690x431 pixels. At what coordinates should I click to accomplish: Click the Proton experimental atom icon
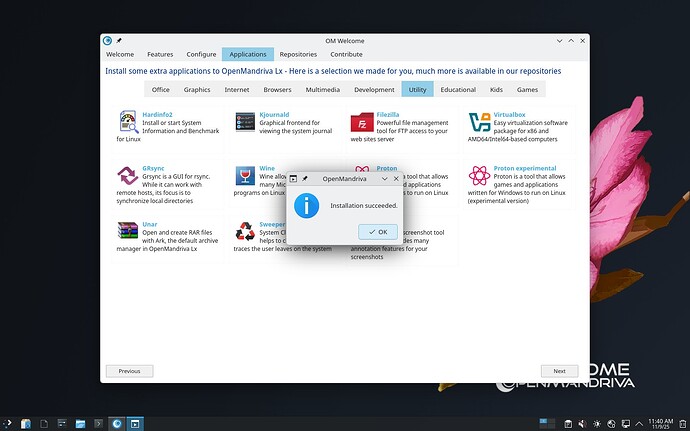479,177
